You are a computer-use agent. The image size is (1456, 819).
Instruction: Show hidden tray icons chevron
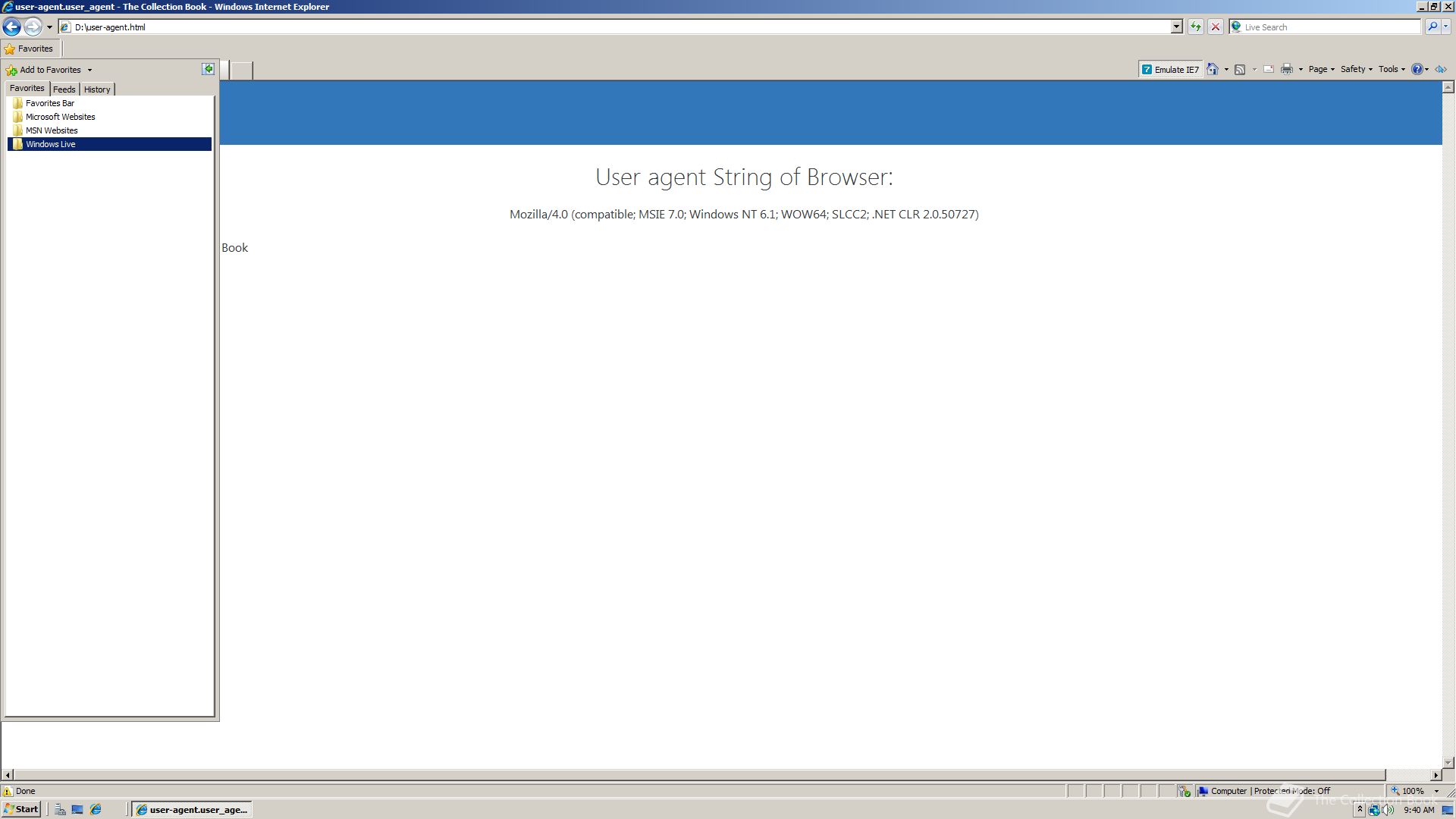tap(1360, 810)
